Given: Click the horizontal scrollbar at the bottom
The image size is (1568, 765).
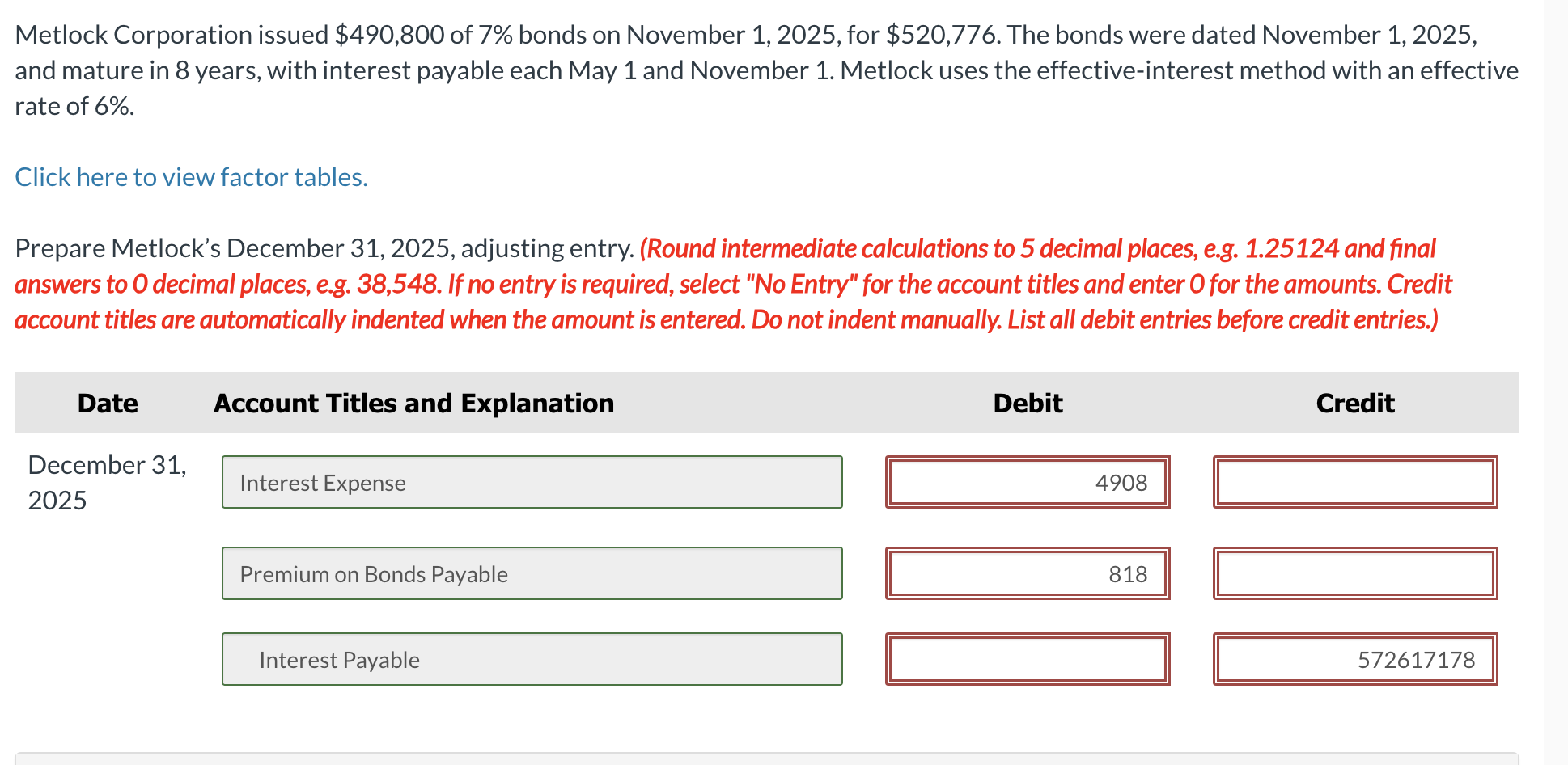Looking at the screenshot, I should click(777, 760).
